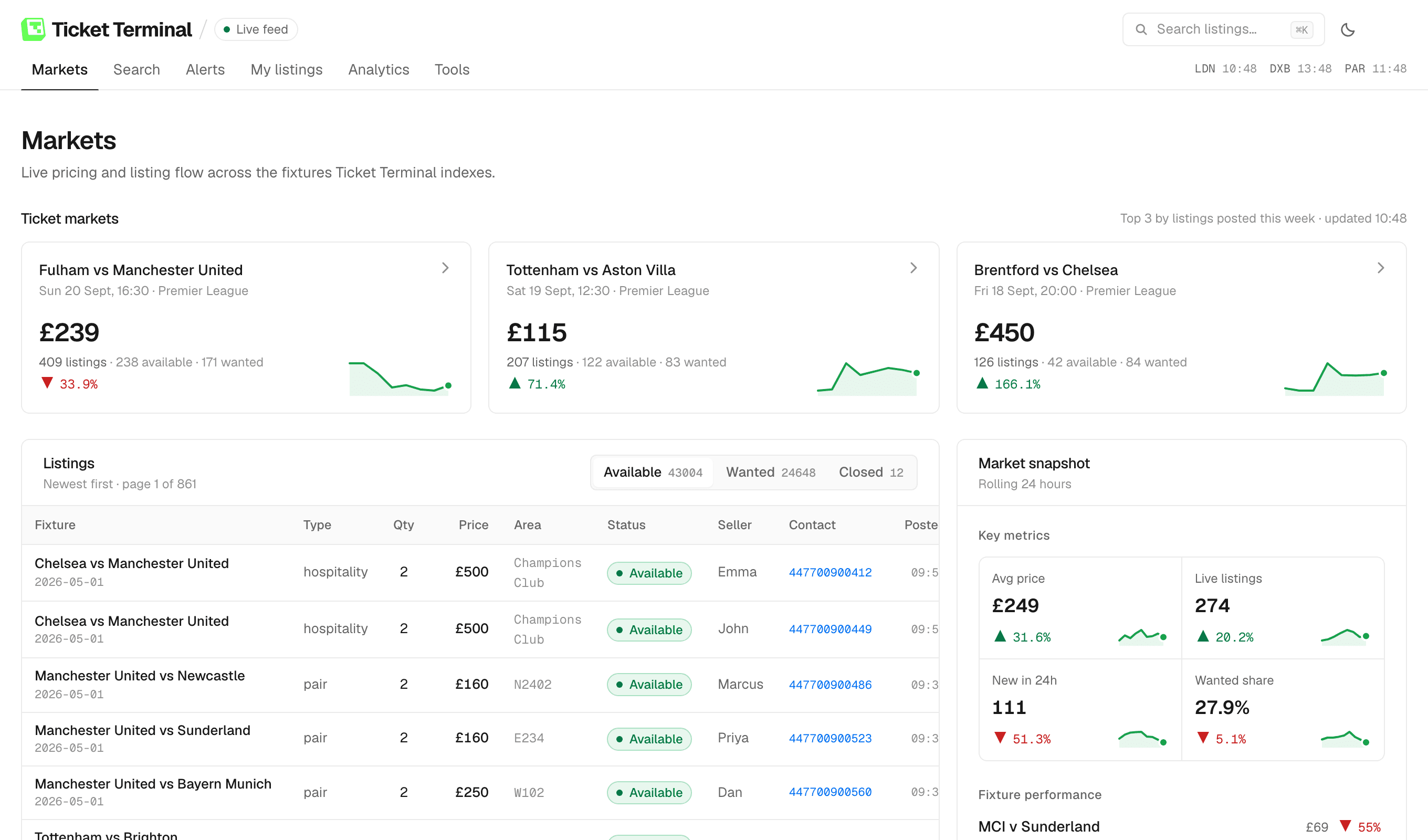The height and width of the screenshot is (840, 1428).
Task: Toggle dark mode moon icon
Action: (1348, 29)
